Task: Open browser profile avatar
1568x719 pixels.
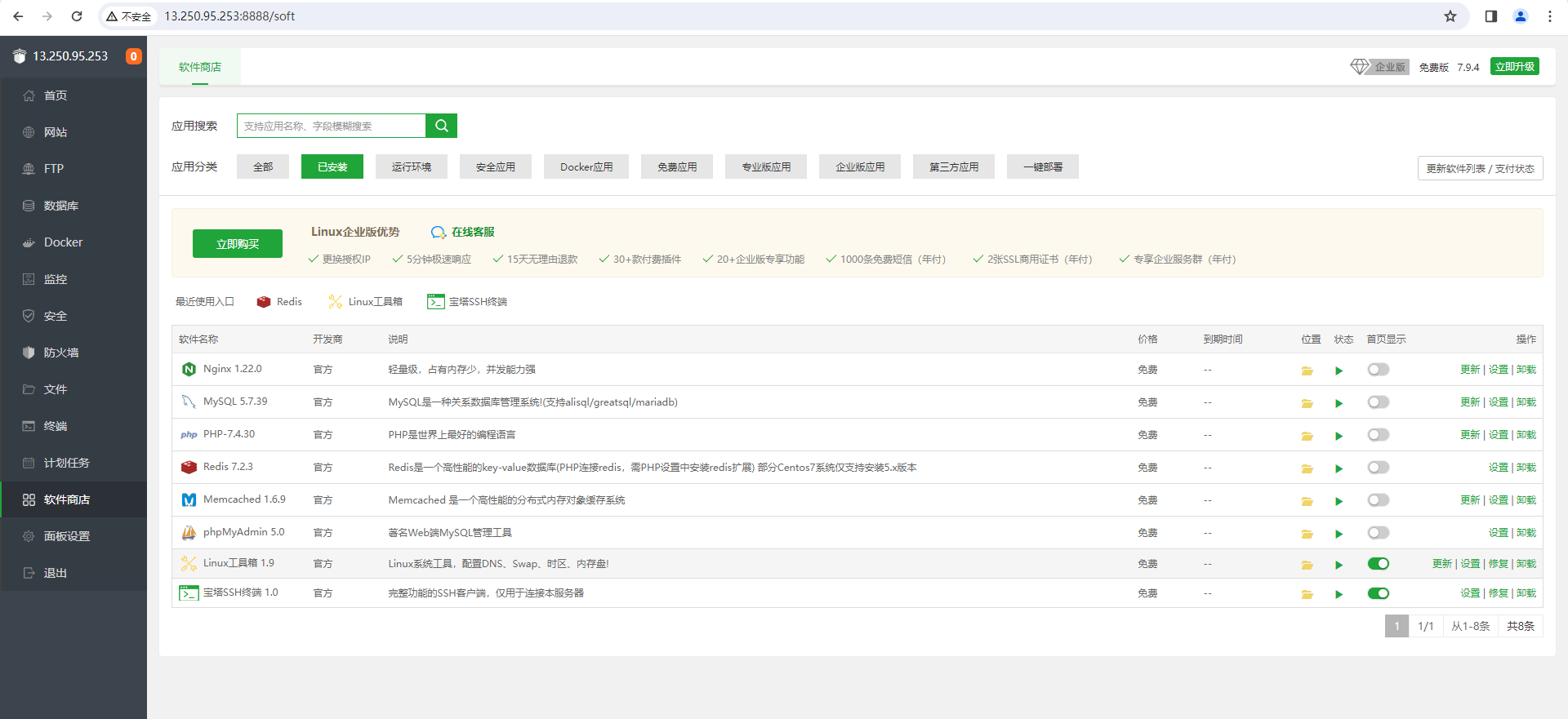Action: click(1521, 16)
